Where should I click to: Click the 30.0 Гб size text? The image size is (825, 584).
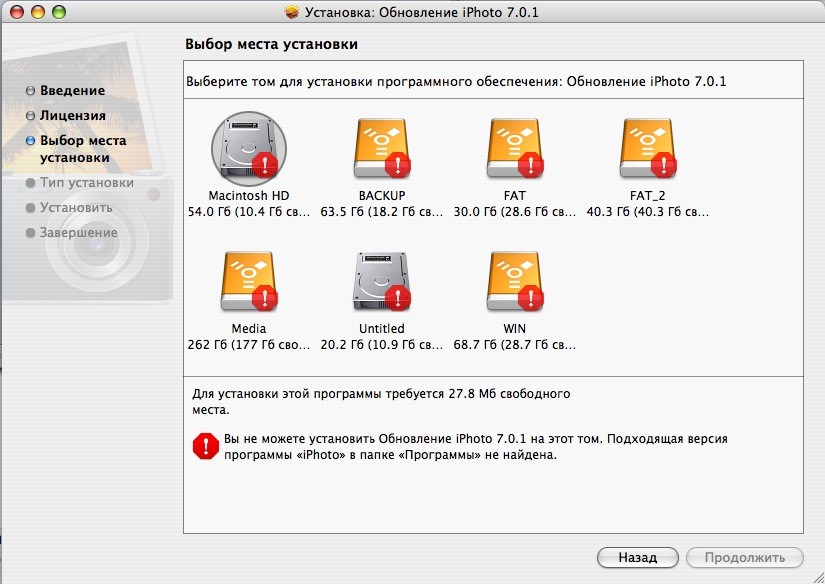[x=515, y=212]
